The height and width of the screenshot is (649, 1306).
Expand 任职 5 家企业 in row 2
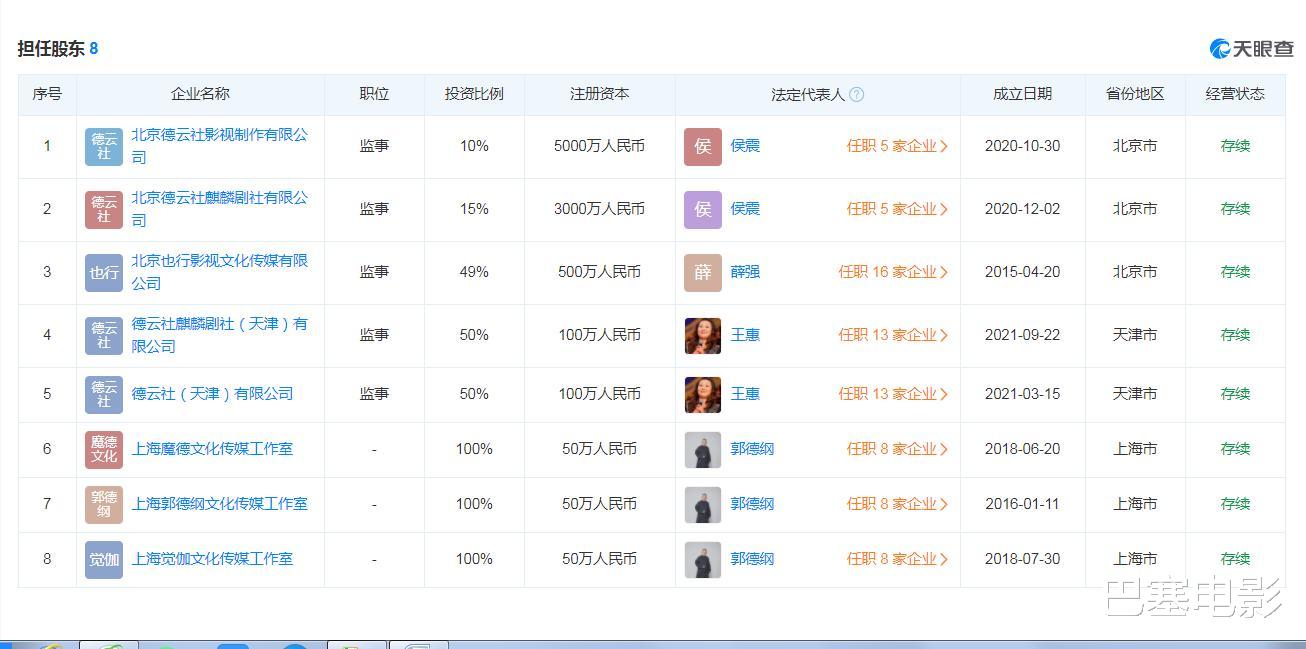[897, 209]
